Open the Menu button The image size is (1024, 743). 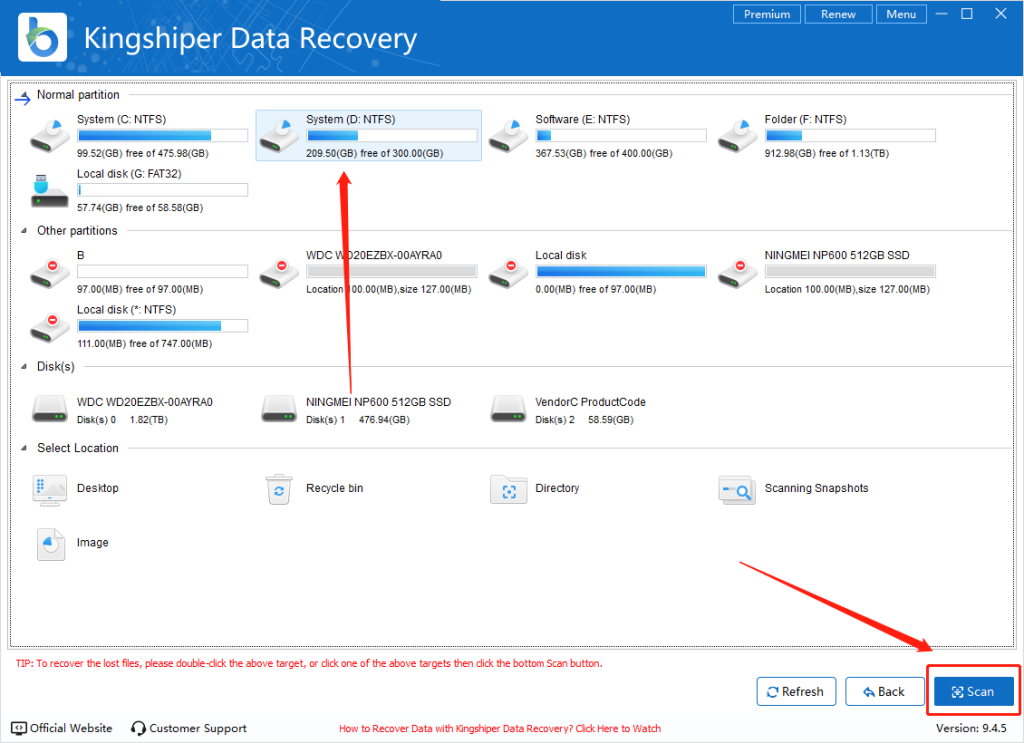901,14
